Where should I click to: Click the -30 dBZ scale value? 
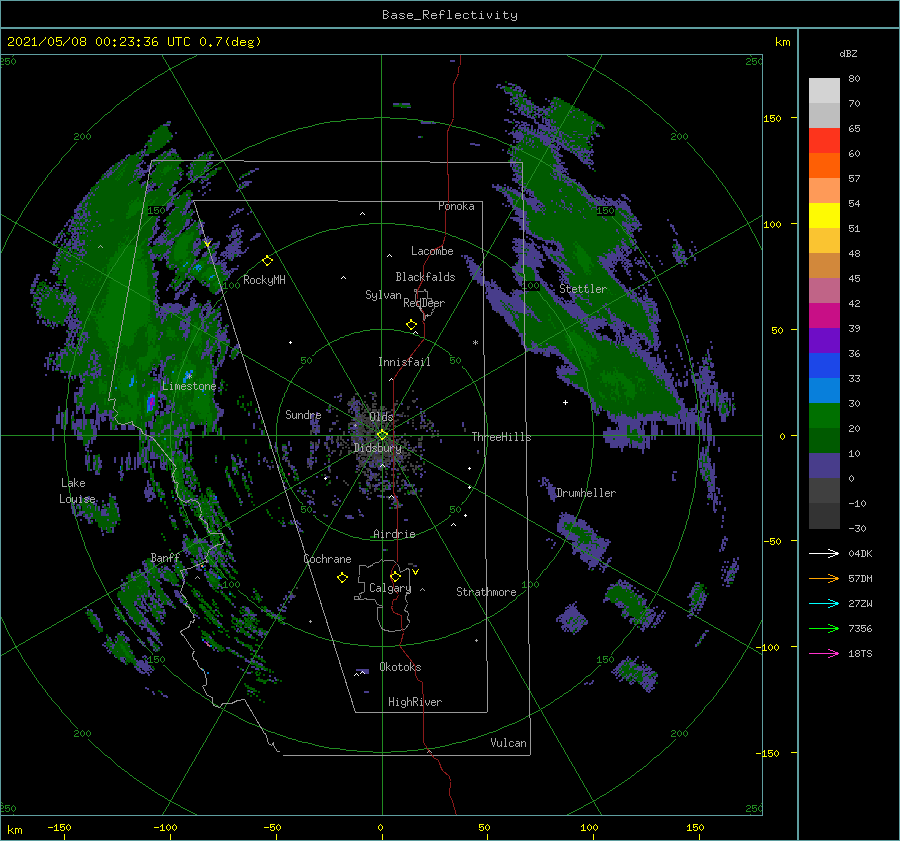pyautogui.click(x=857, y=528)
